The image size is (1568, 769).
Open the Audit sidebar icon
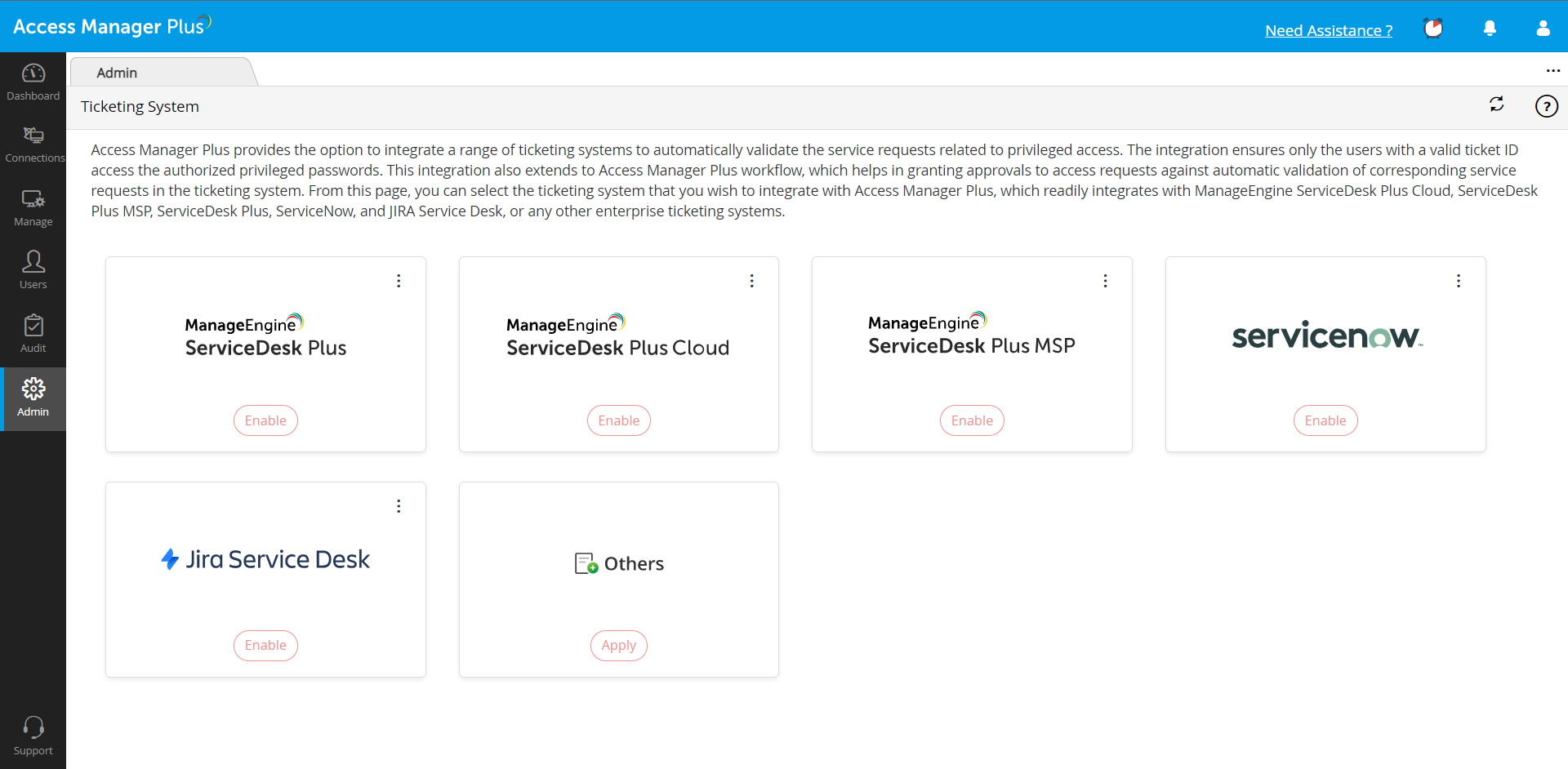tap(33, 326)
